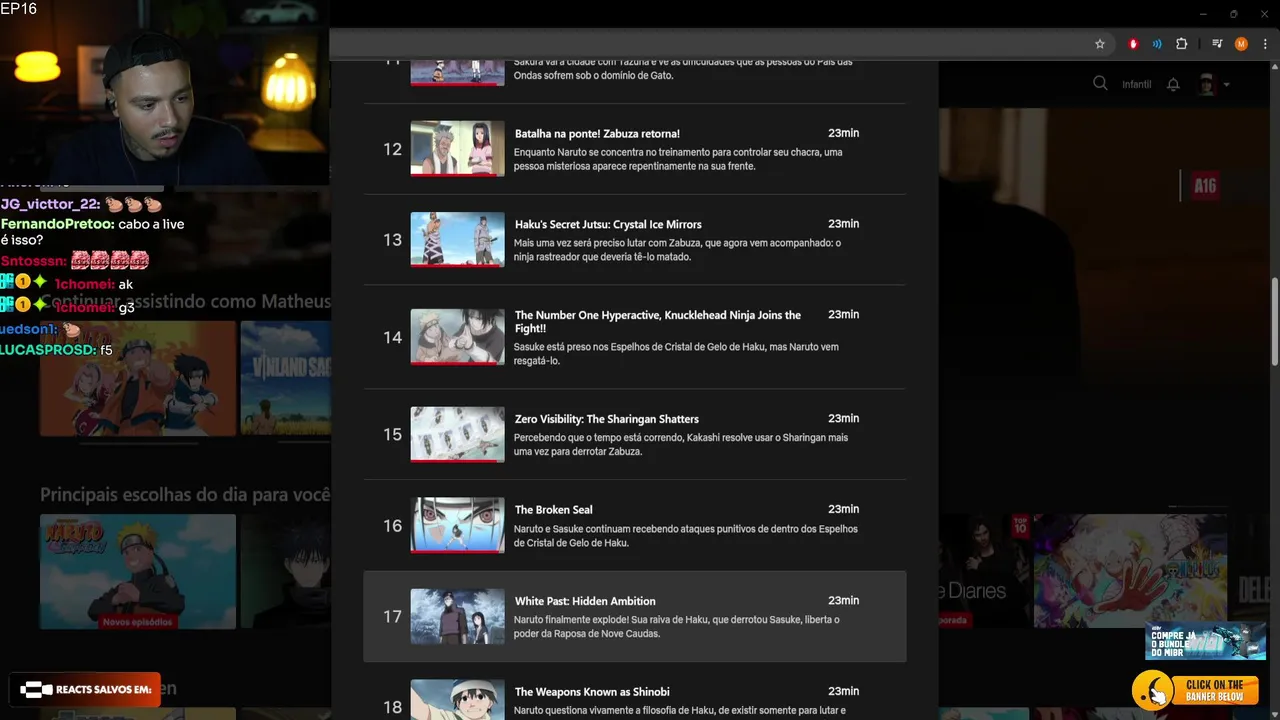1280x720 pixels.
Task: Click the A16 age rating badge
Action: pos(1205,186)
